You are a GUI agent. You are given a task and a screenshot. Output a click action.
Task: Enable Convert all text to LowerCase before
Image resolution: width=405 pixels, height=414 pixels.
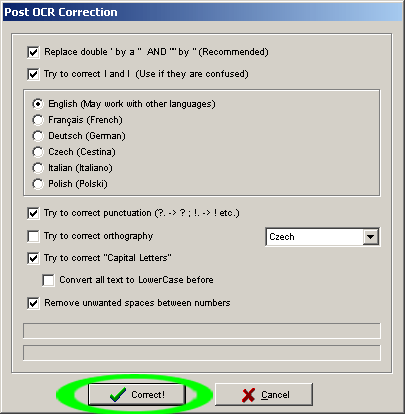coord(48,280)
